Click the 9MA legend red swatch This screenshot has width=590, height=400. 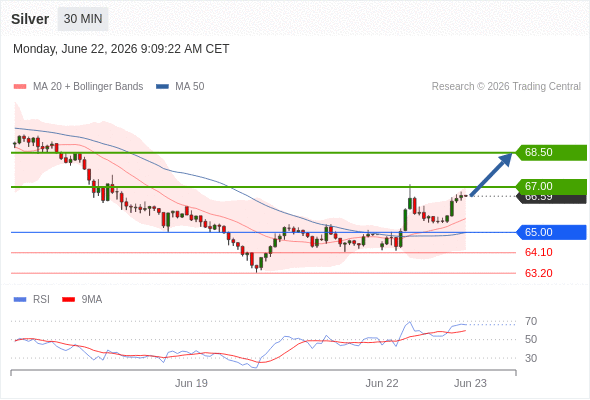(68, 300)
